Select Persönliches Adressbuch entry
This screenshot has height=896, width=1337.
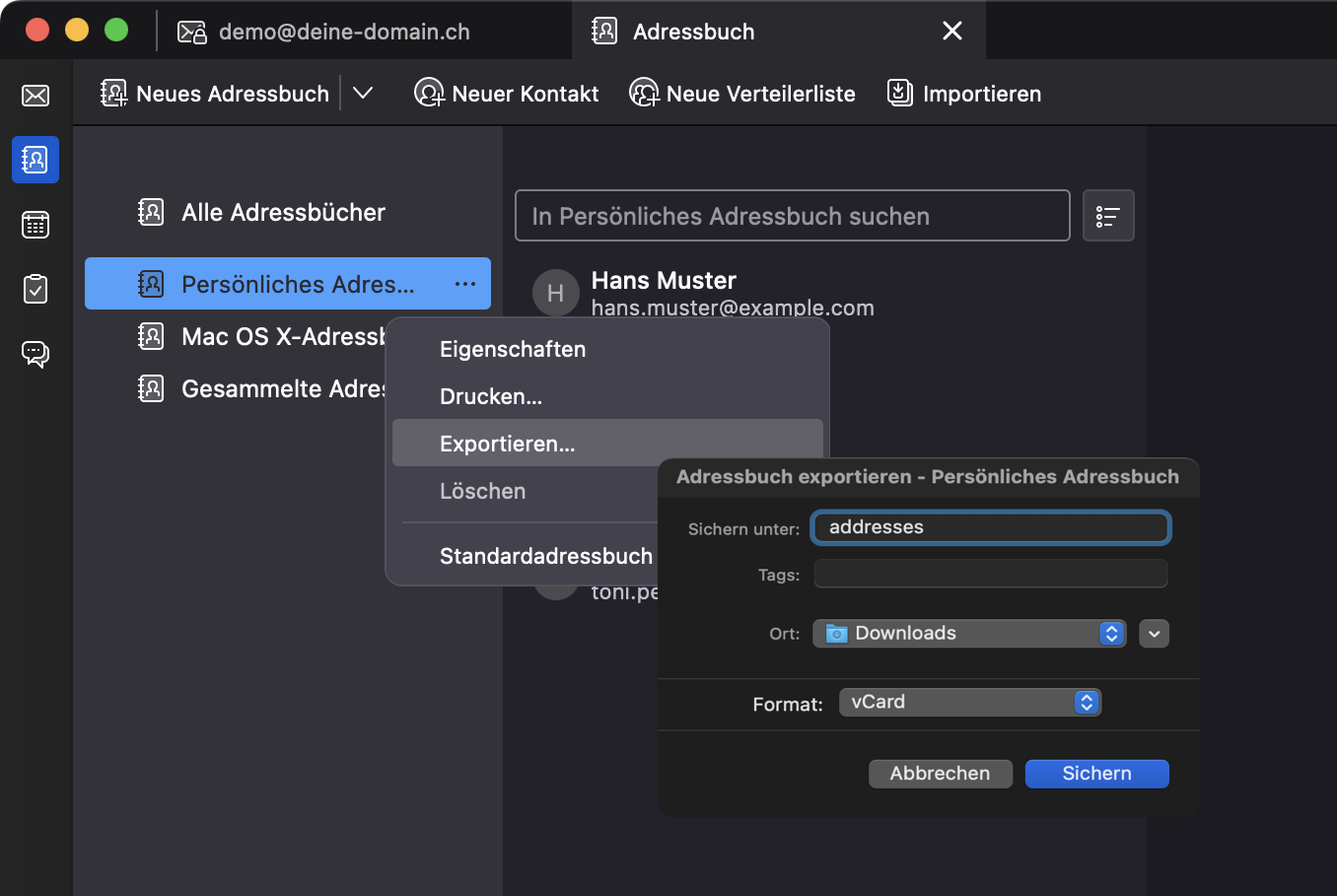tap(288, 284)
